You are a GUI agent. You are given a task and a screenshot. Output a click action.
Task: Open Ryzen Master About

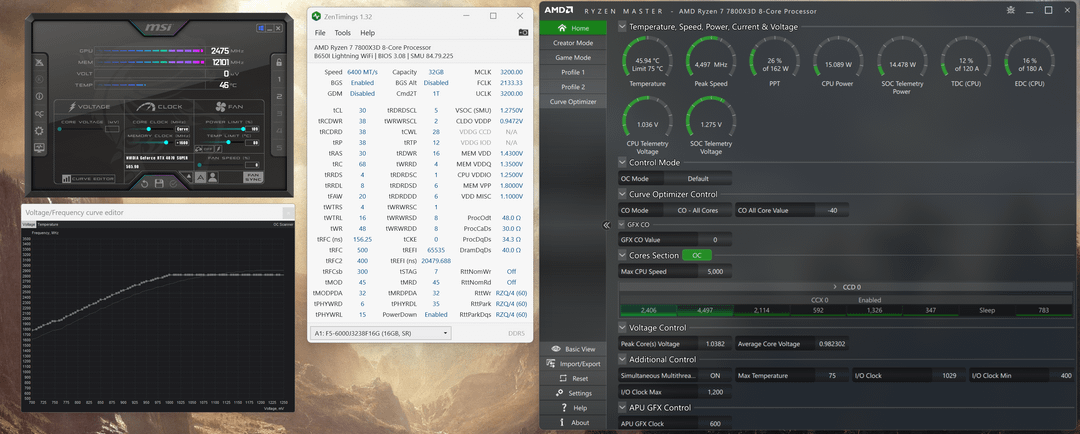[573, 422]
